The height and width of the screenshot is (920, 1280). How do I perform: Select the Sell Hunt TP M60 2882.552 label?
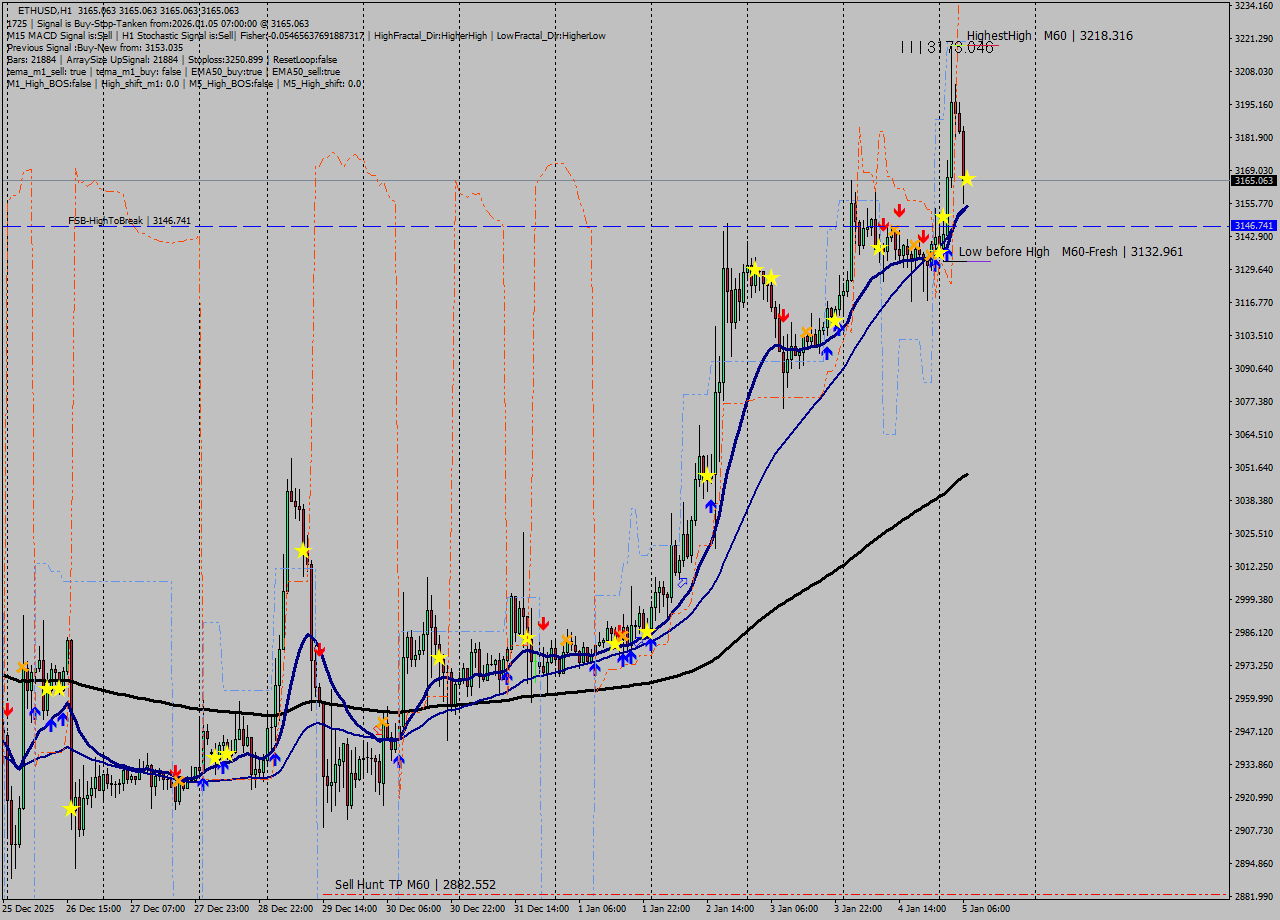point(415,884)
